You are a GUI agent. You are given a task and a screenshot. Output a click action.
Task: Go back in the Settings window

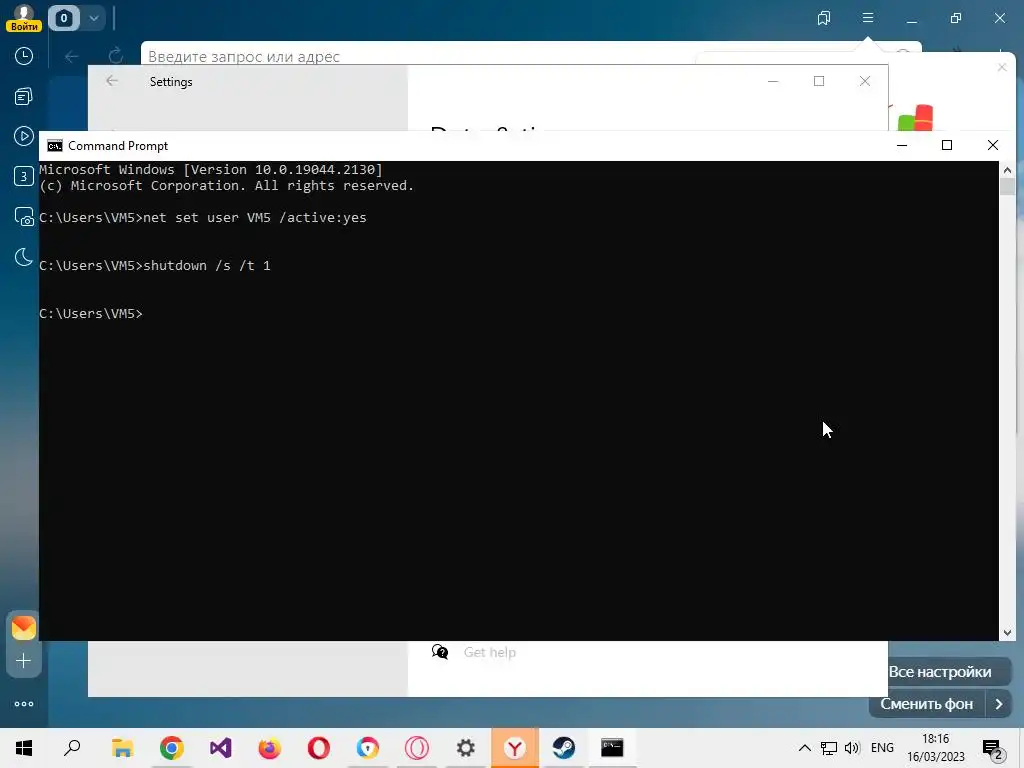click(x=112, y=80)
